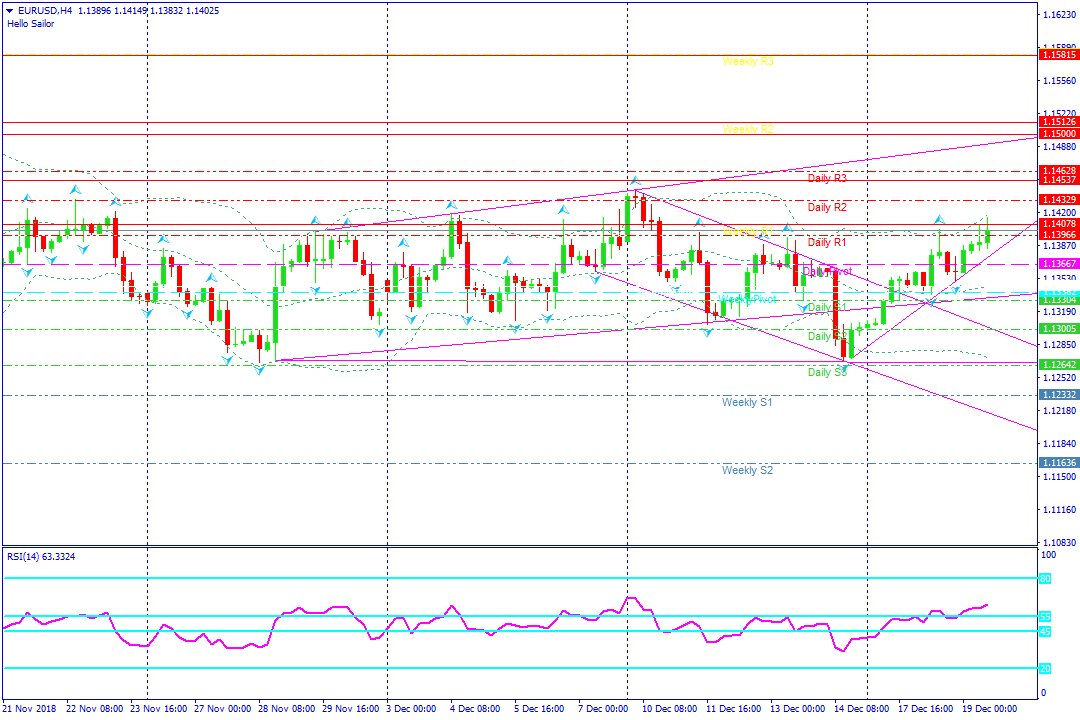1080x720 pixels.
Task: Click the arrow icon beside EURUSD,H4 title
Action: [x=10, y=11]
